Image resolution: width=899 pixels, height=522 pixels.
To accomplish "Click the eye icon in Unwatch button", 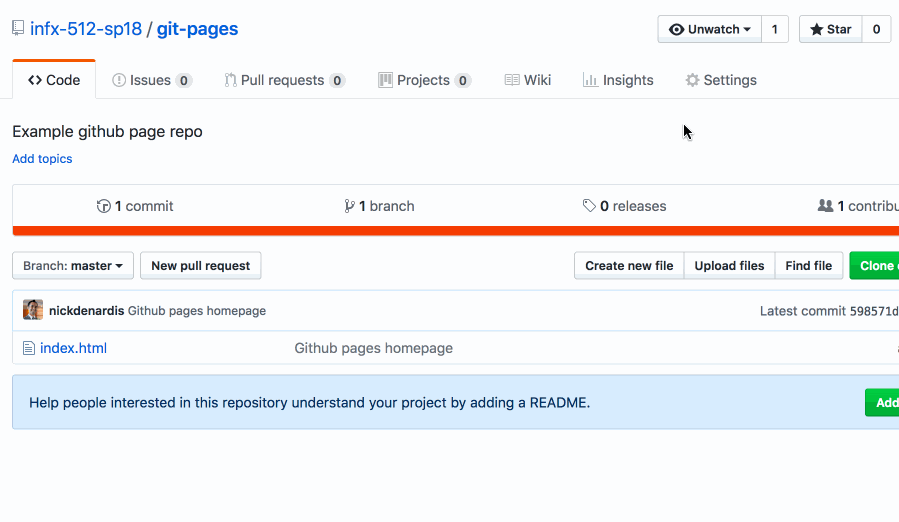I will point(677,29).
